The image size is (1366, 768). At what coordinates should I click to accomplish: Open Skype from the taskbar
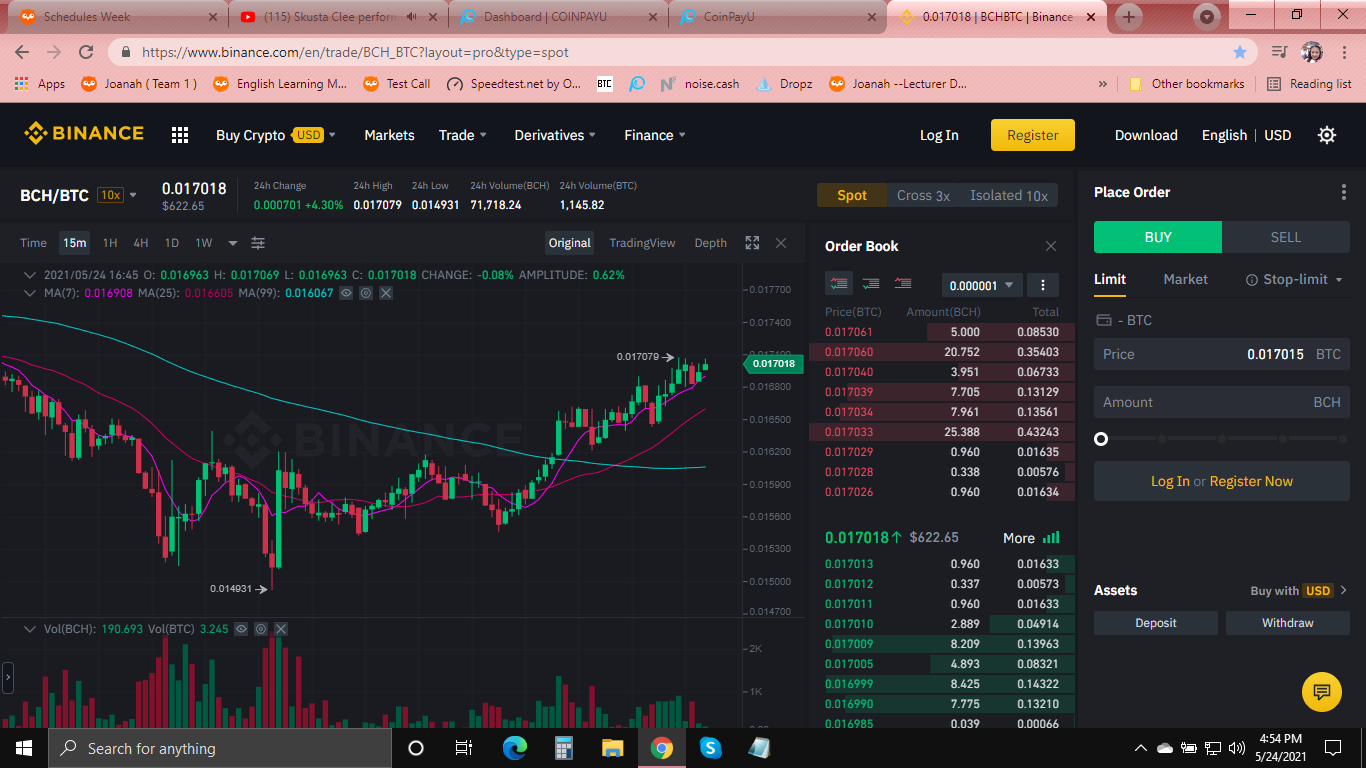point(711,748)
